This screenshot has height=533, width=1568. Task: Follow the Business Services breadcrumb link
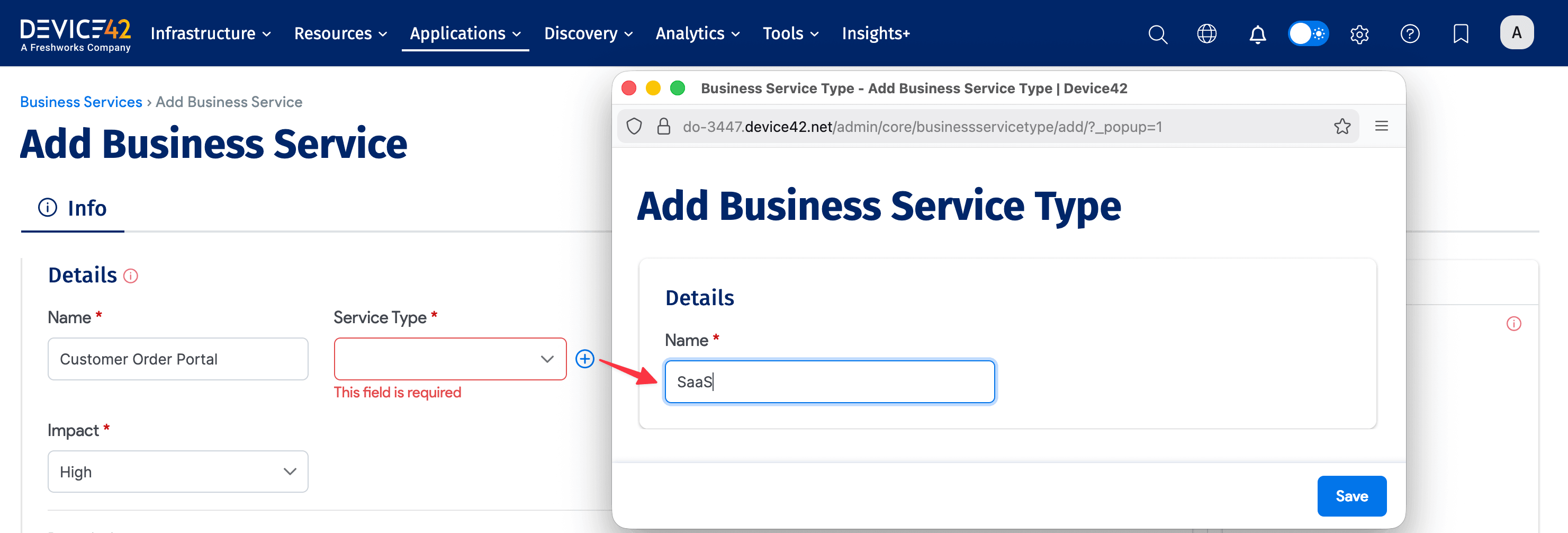pos(81,102)
